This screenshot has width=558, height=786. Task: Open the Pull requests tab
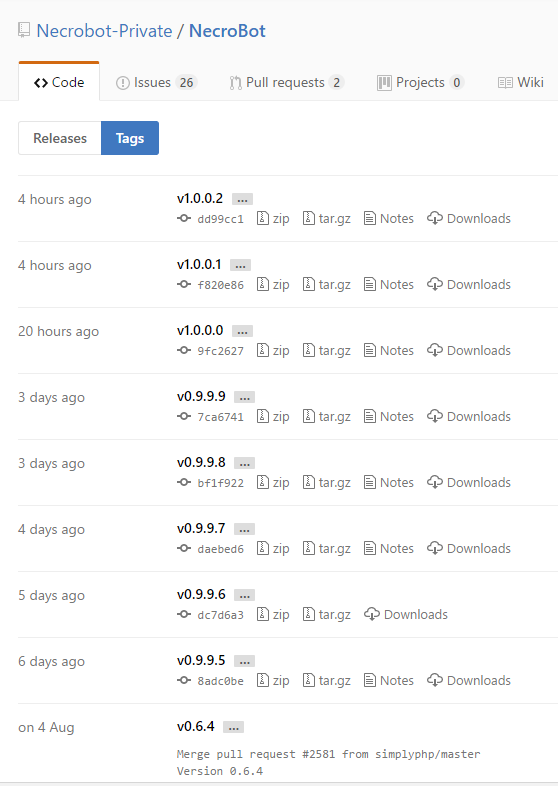coord(286,82)
